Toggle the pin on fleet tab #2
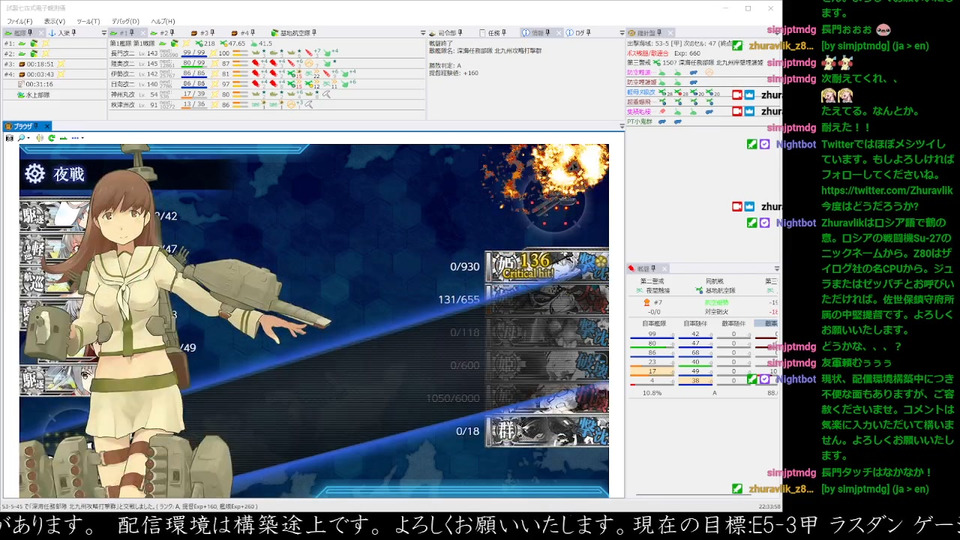This screenshot has height=540, width=960. [x=172, y=33]
